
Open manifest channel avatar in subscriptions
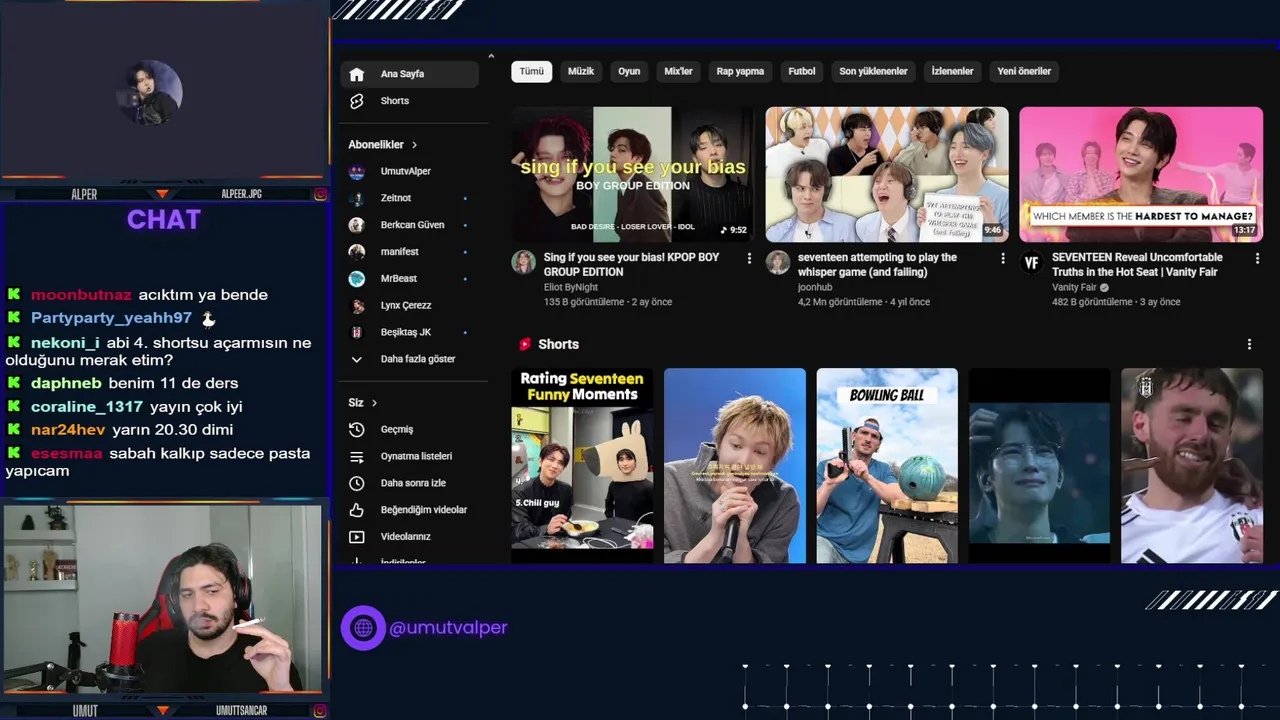(x=357, y=252)
